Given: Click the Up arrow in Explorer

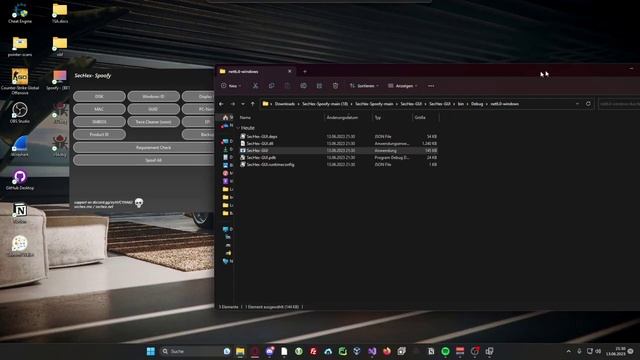Looking at the screenshot, I should pyautogui.click(x=253, y=104).
